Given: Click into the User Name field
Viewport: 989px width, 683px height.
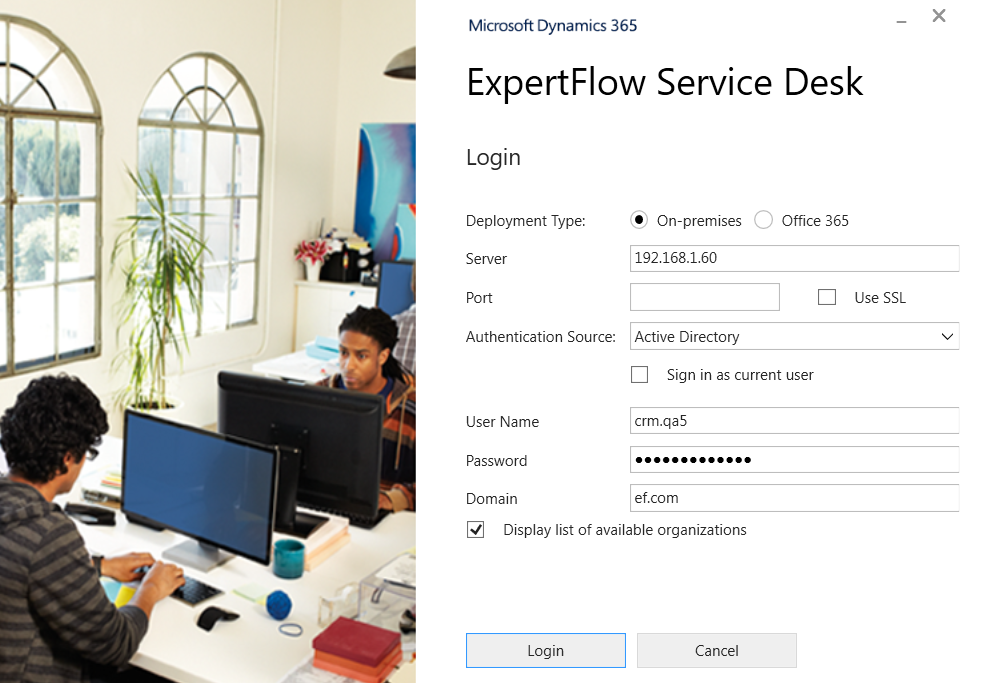Looking at the screenshot, I should [794, 421].
